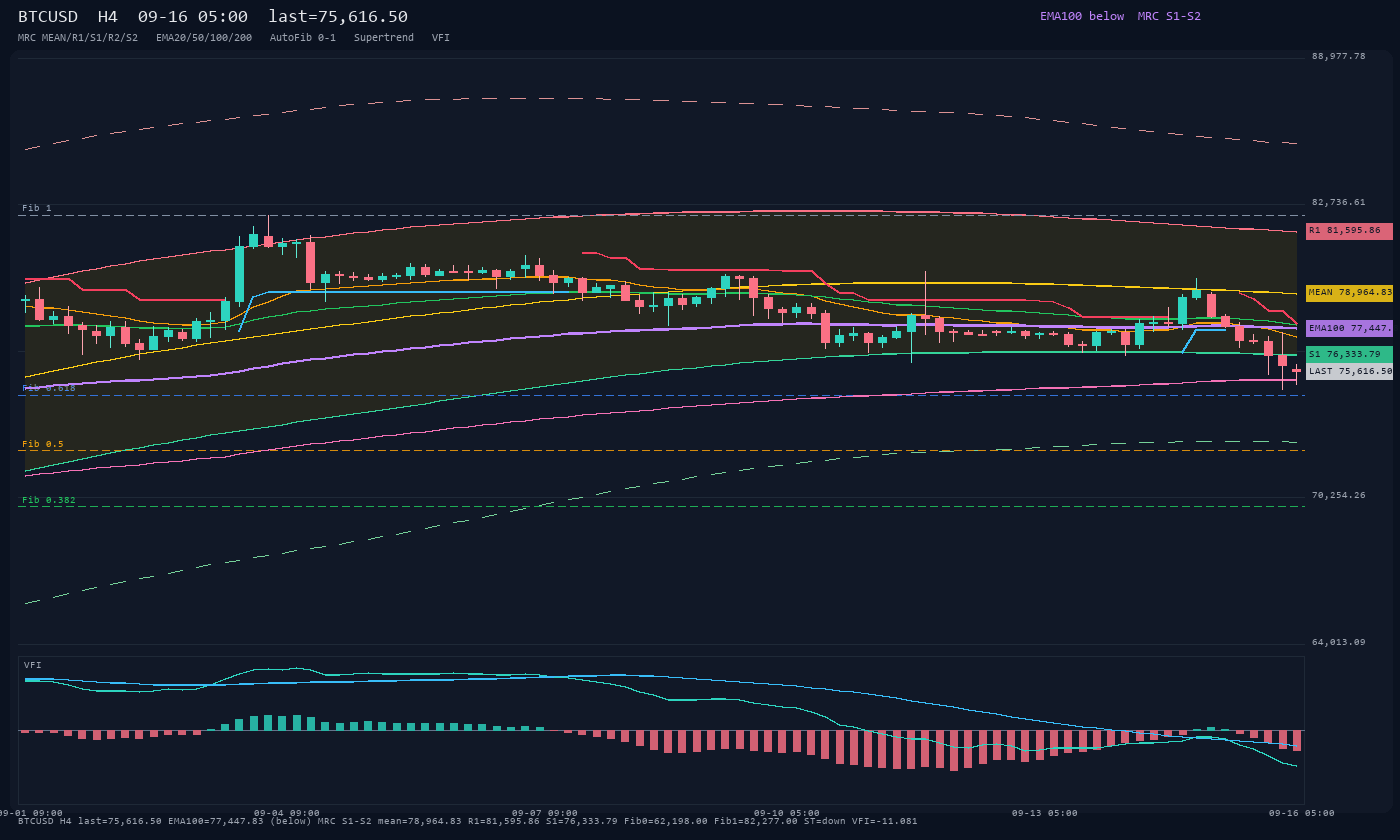Click the 70,254.26 price axis label
1400x840 pixels.
1338,495
